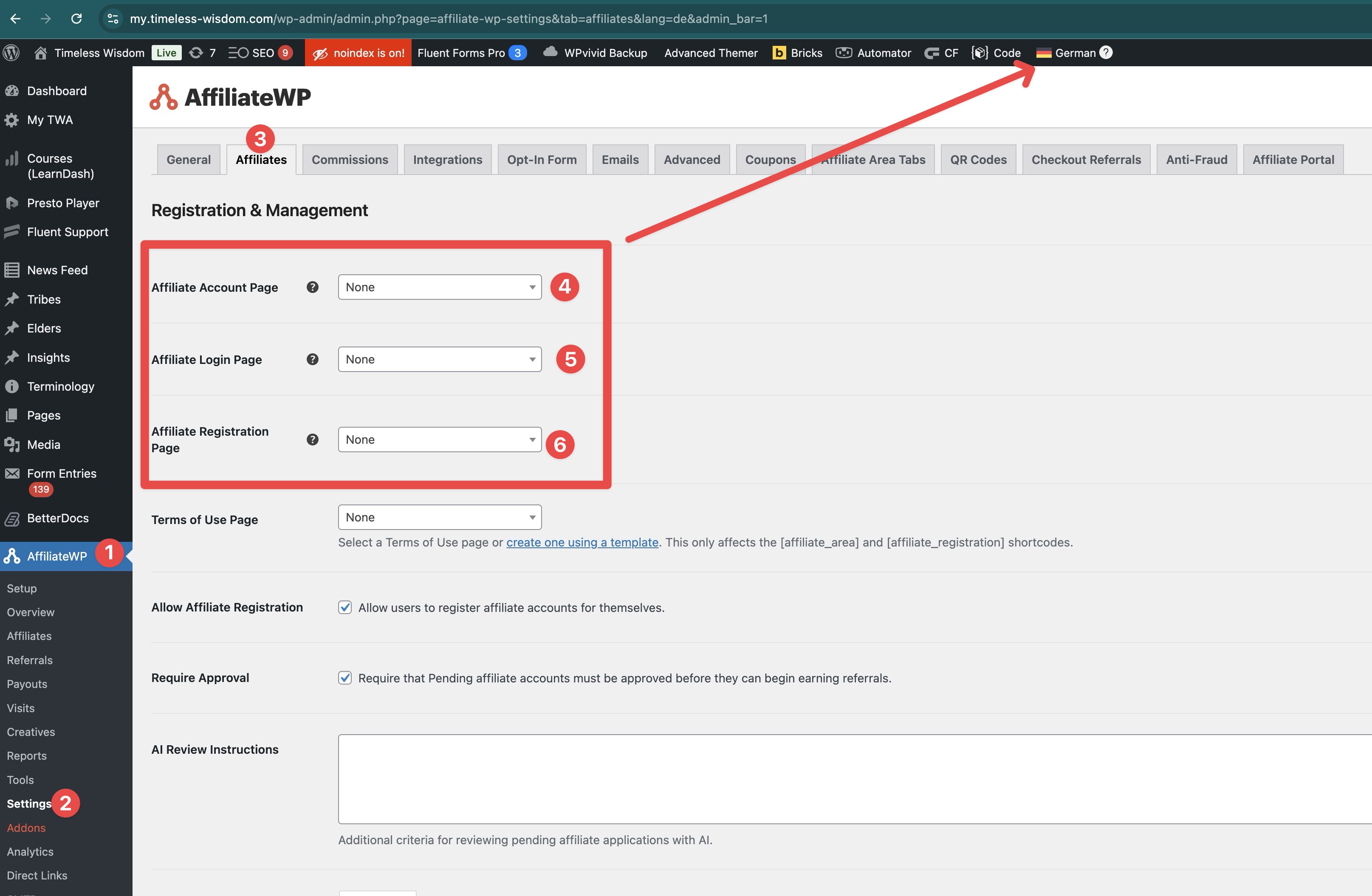
Task: Switch to the Integrations tab
Action: (447, 160)
